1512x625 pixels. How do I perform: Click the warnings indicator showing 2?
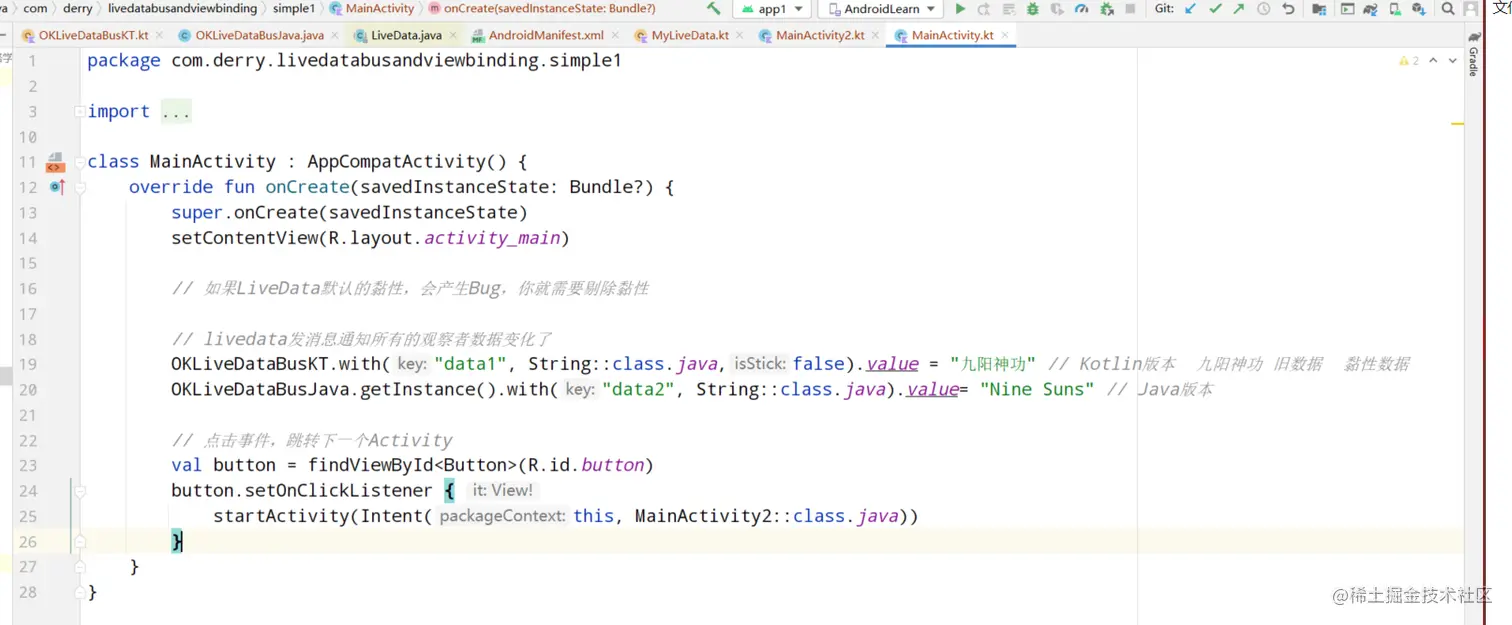1409,61
